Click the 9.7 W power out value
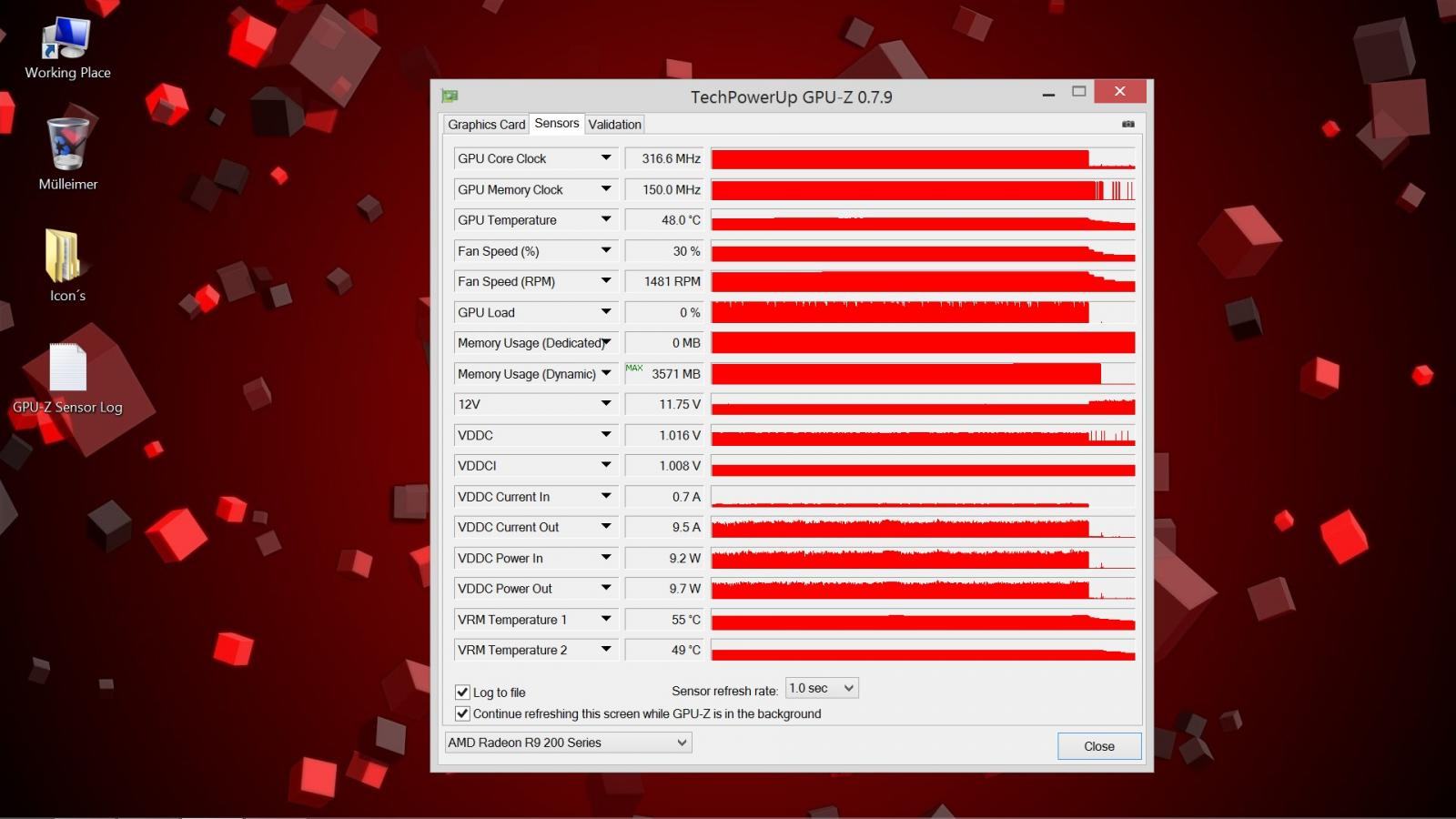The height and width of the screenshot is (819, 1456). [665, 589]
